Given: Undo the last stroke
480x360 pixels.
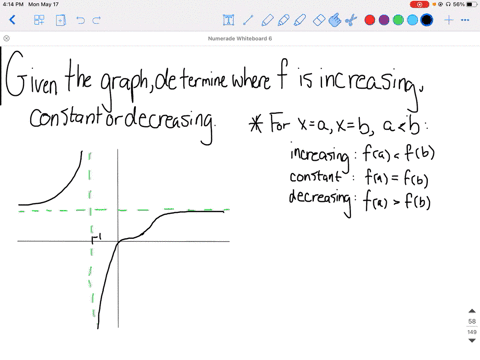Looking at the screenshot, I should (x=80, y=20).
